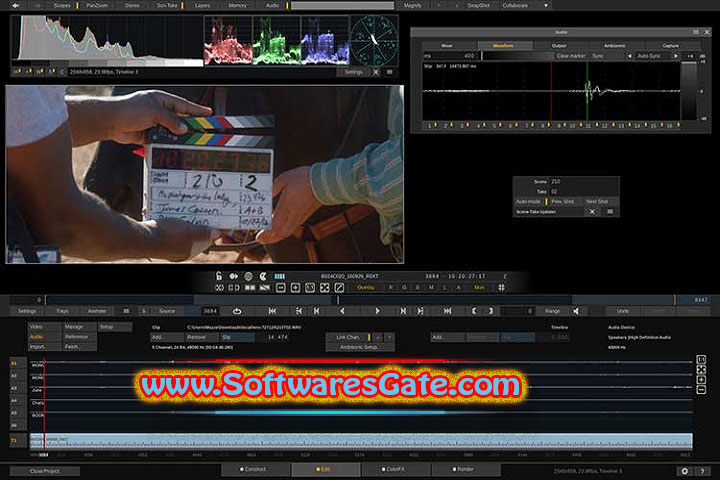
Task: Click the play forward arrow
Action: click(x=377, y=311)
